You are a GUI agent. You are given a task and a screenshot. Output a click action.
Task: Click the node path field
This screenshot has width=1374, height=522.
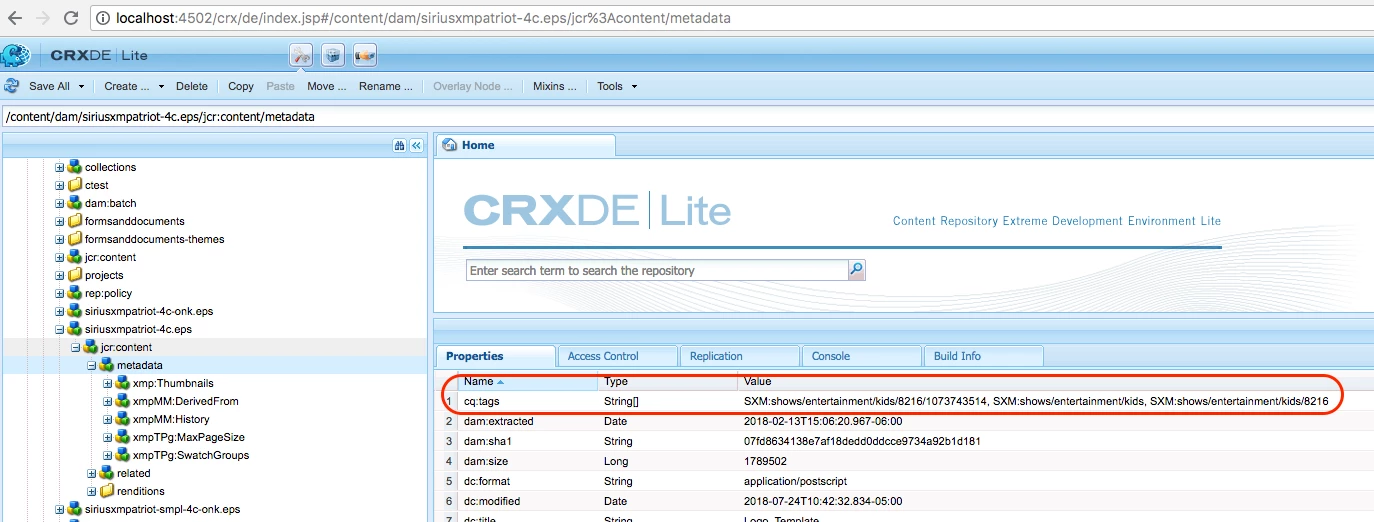[687, 117]
